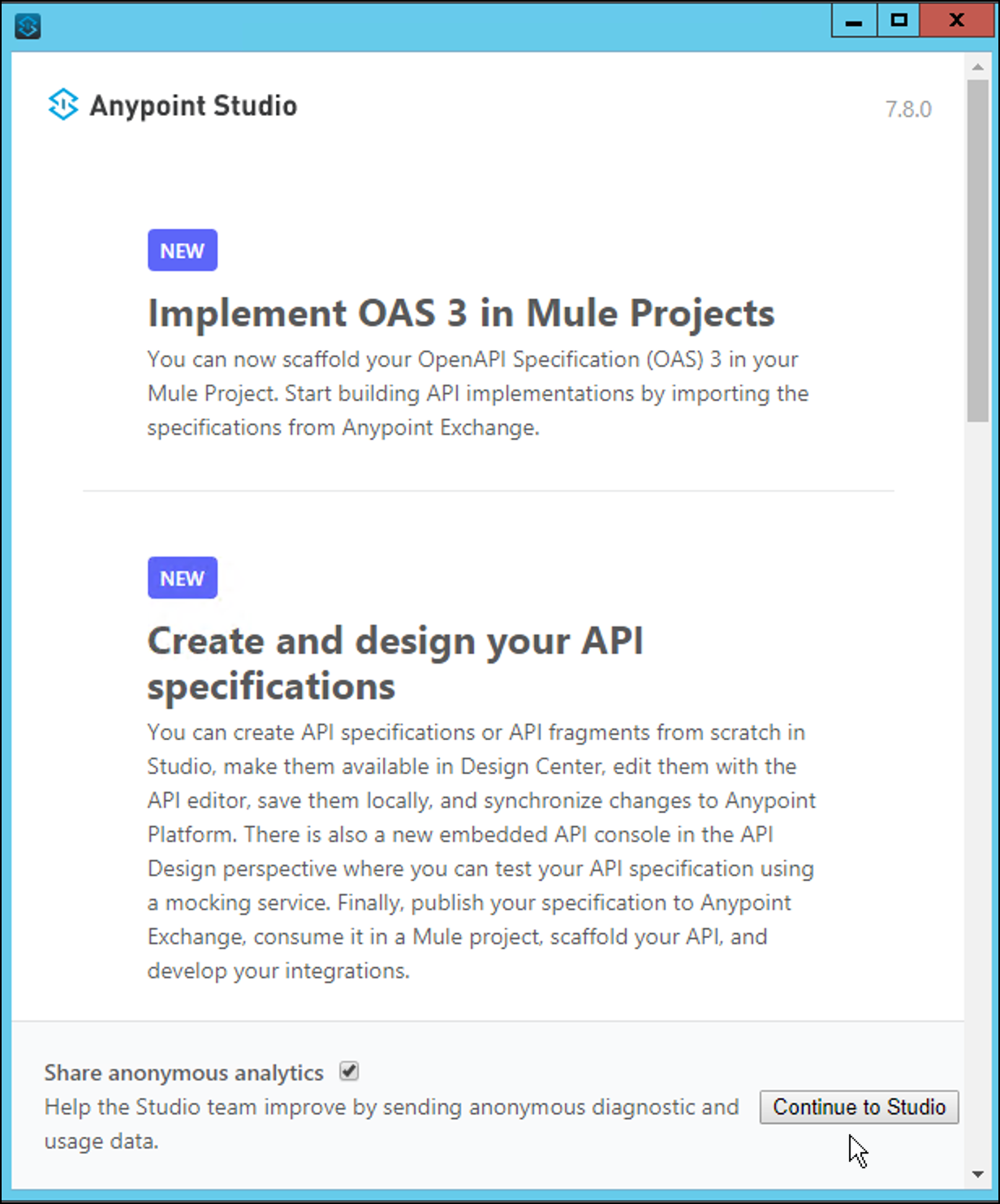Minimize the Anypoint Studio welcome window
Image resolution: width=1000 pixels, height=1204 pixels.
click(853, 20)
